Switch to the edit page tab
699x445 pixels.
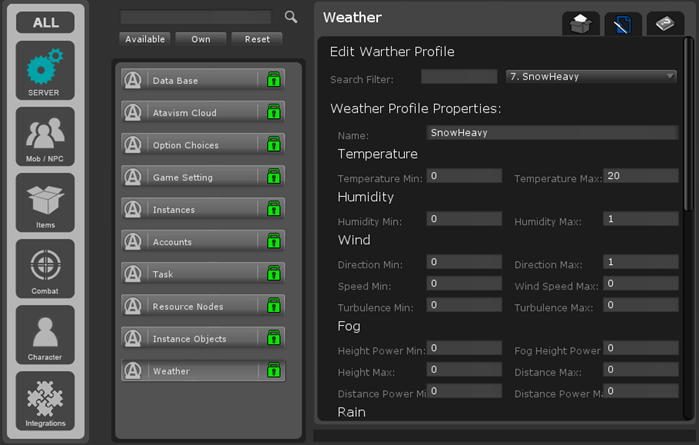point(622,24)
